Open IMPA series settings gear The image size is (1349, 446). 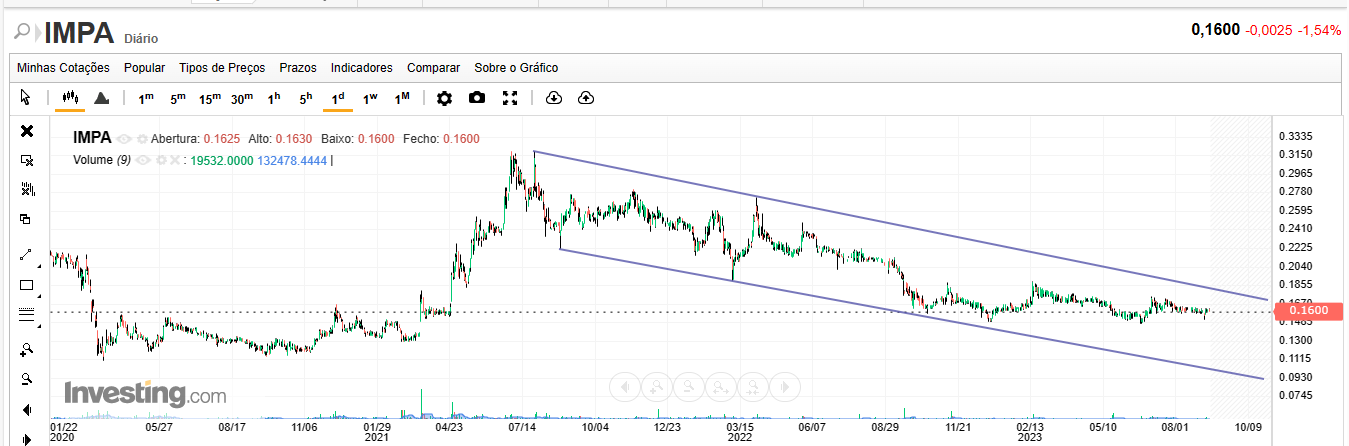tap(142, 139)
